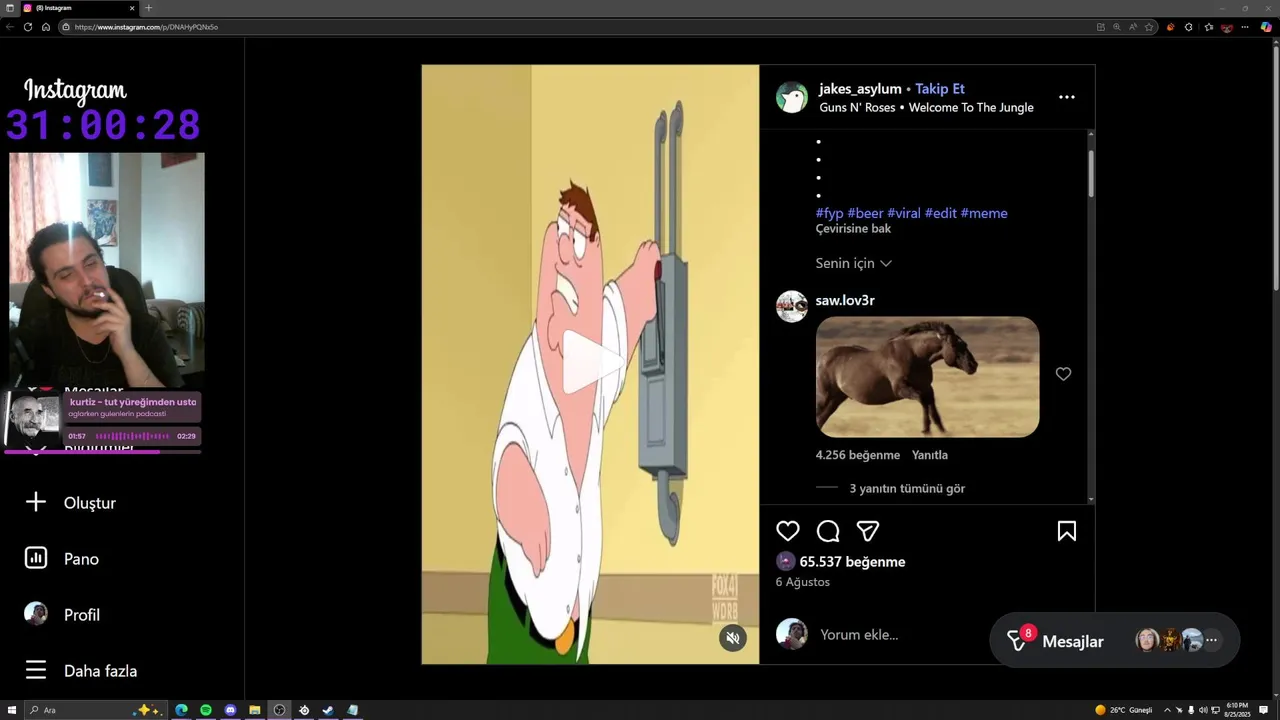The width and height of the screenshot is (1280, 720).
Task: Open saw.lov3r commenter username
Action: click(845, 300)
